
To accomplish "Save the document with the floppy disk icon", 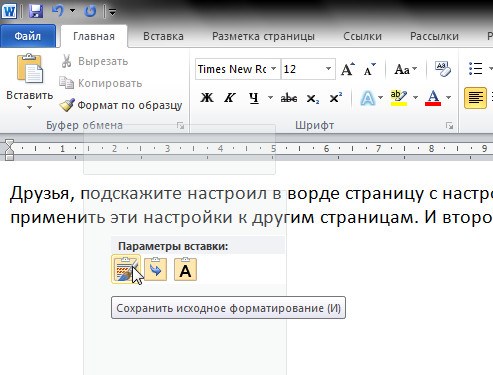I will pos(36,12).
